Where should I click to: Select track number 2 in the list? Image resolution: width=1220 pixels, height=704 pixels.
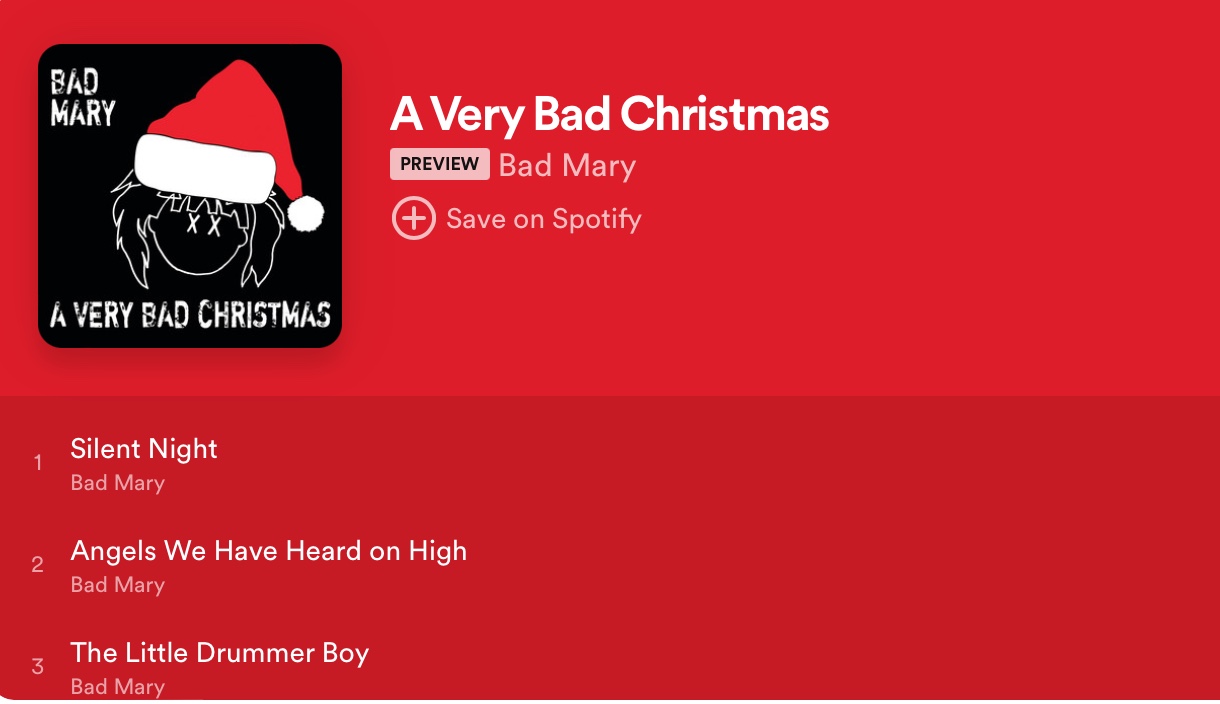[x=38, y=564]
